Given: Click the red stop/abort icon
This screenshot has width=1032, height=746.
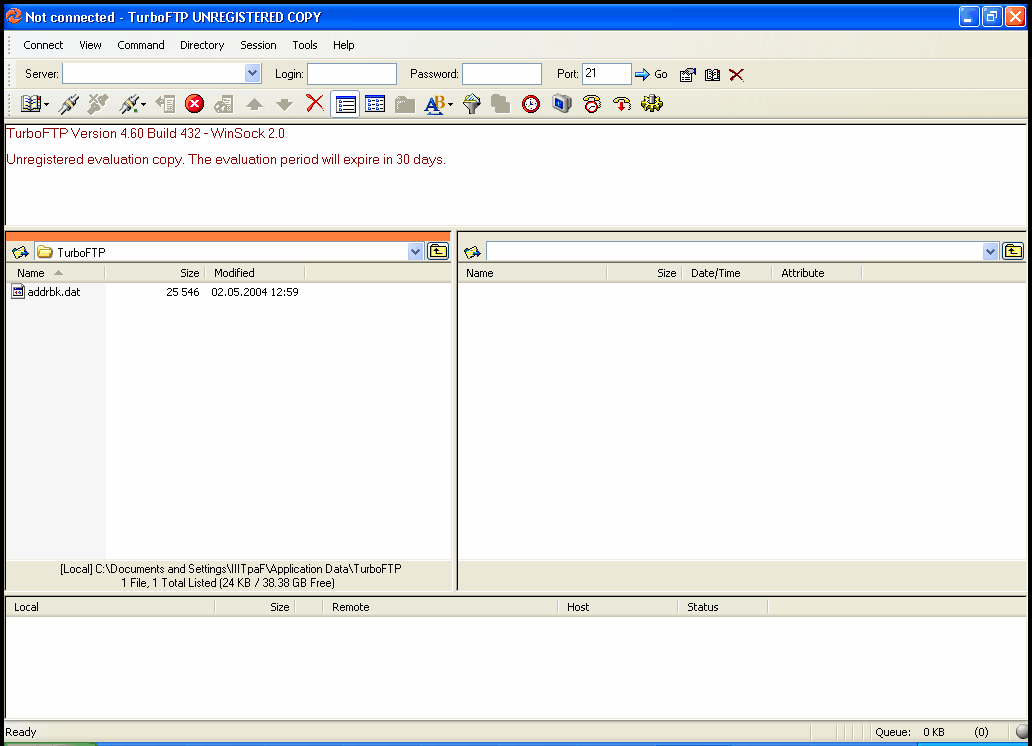Looking at the screenshot, I should (x=194, y=104).
